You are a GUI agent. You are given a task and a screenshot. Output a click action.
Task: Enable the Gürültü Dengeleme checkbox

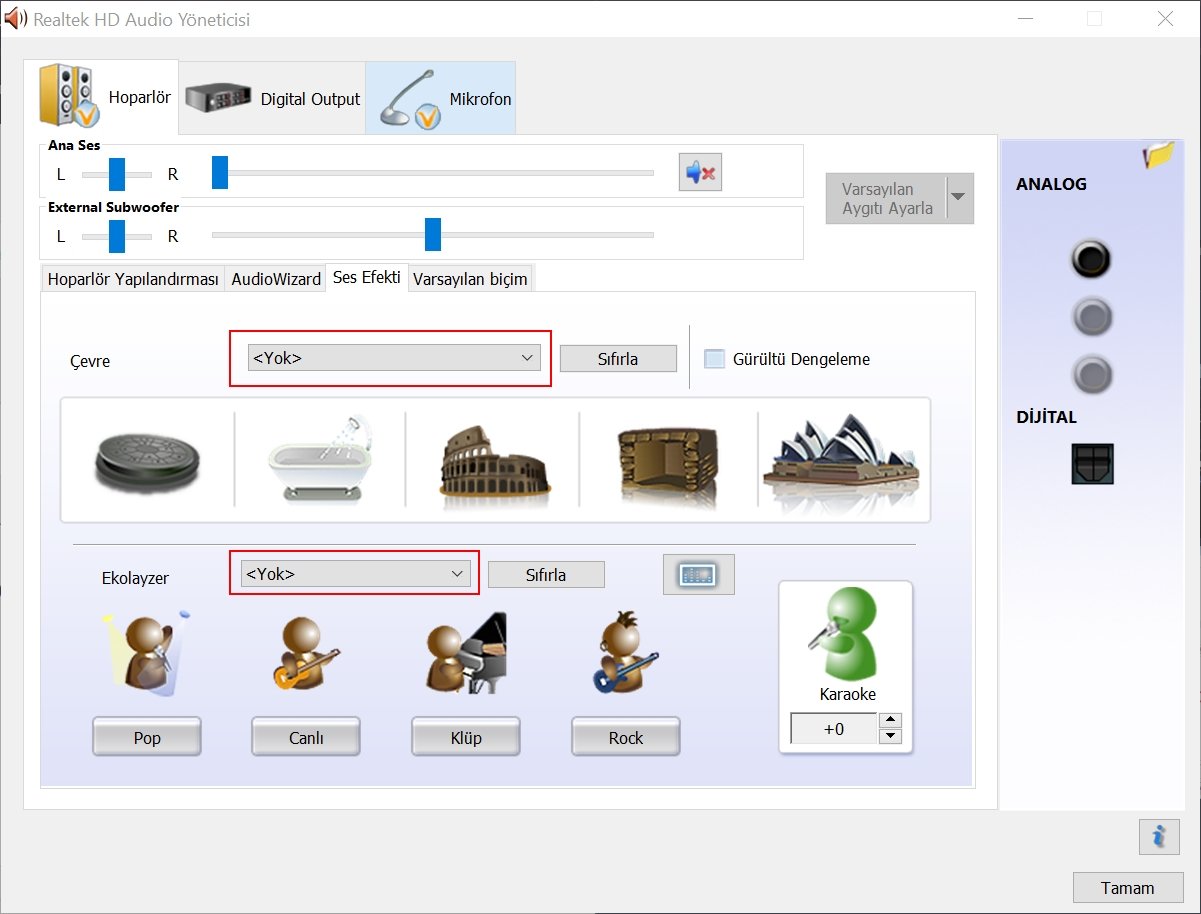(x=714, y=359)
